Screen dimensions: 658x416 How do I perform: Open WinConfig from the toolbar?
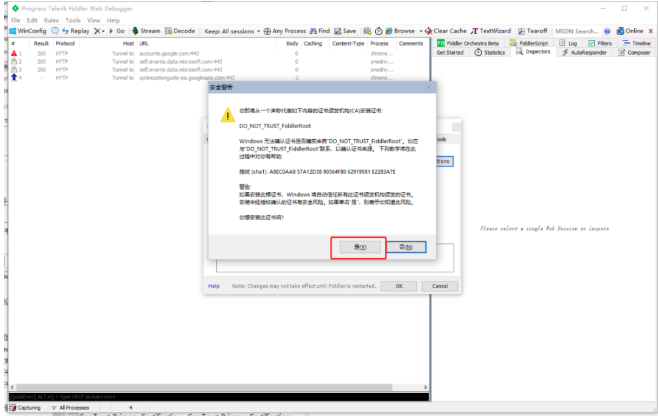click(28, 31)
